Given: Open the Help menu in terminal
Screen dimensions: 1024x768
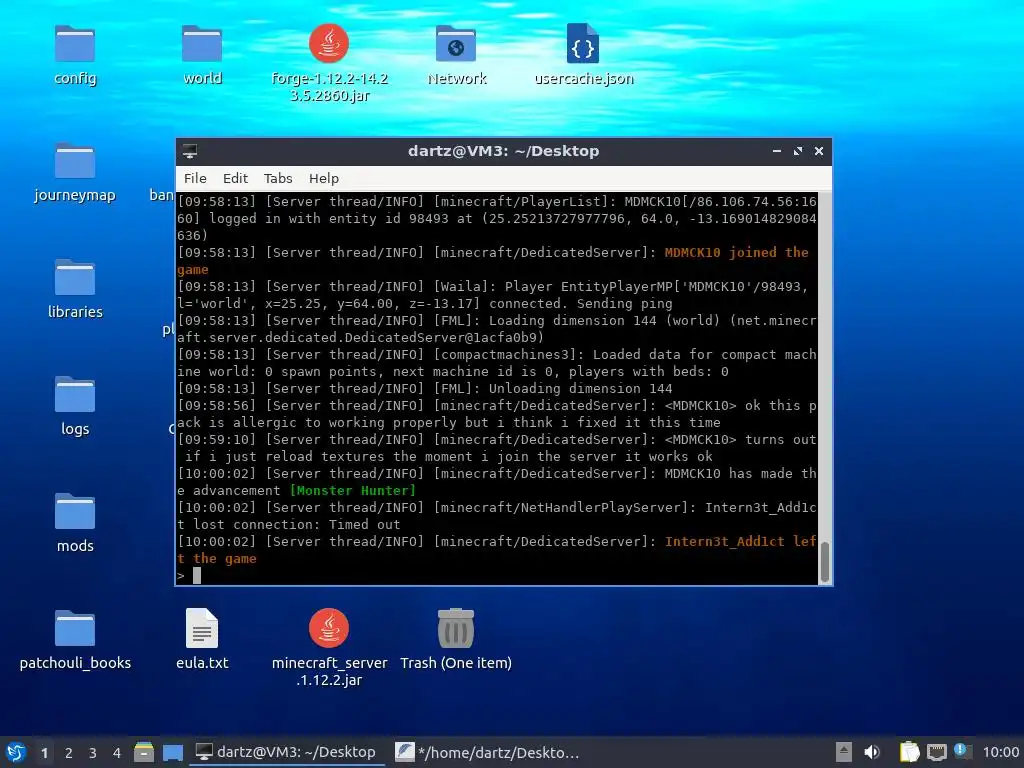Looking at the screenshot, I should (x=324, y=178).
